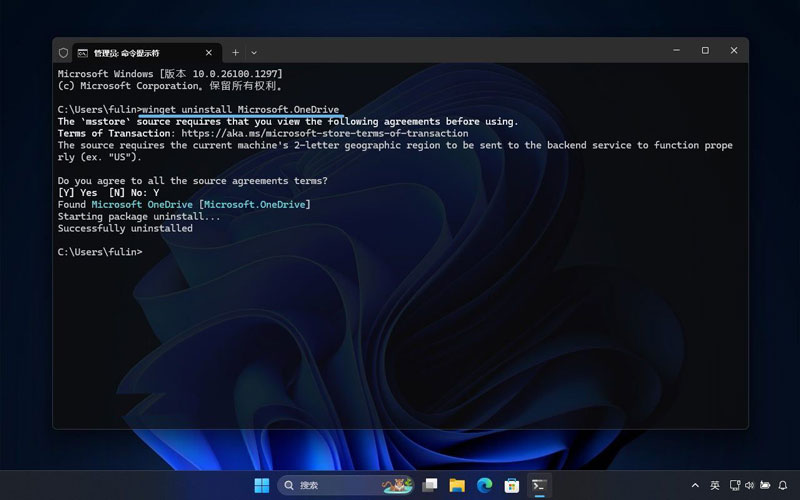Open Microsoft Edge from the taskbar

tap(484, 485)
